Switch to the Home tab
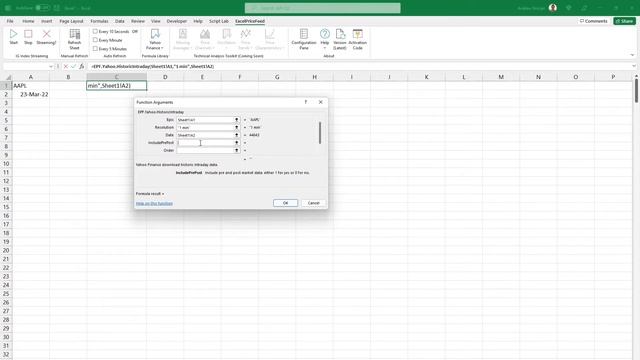 (28, 21)
